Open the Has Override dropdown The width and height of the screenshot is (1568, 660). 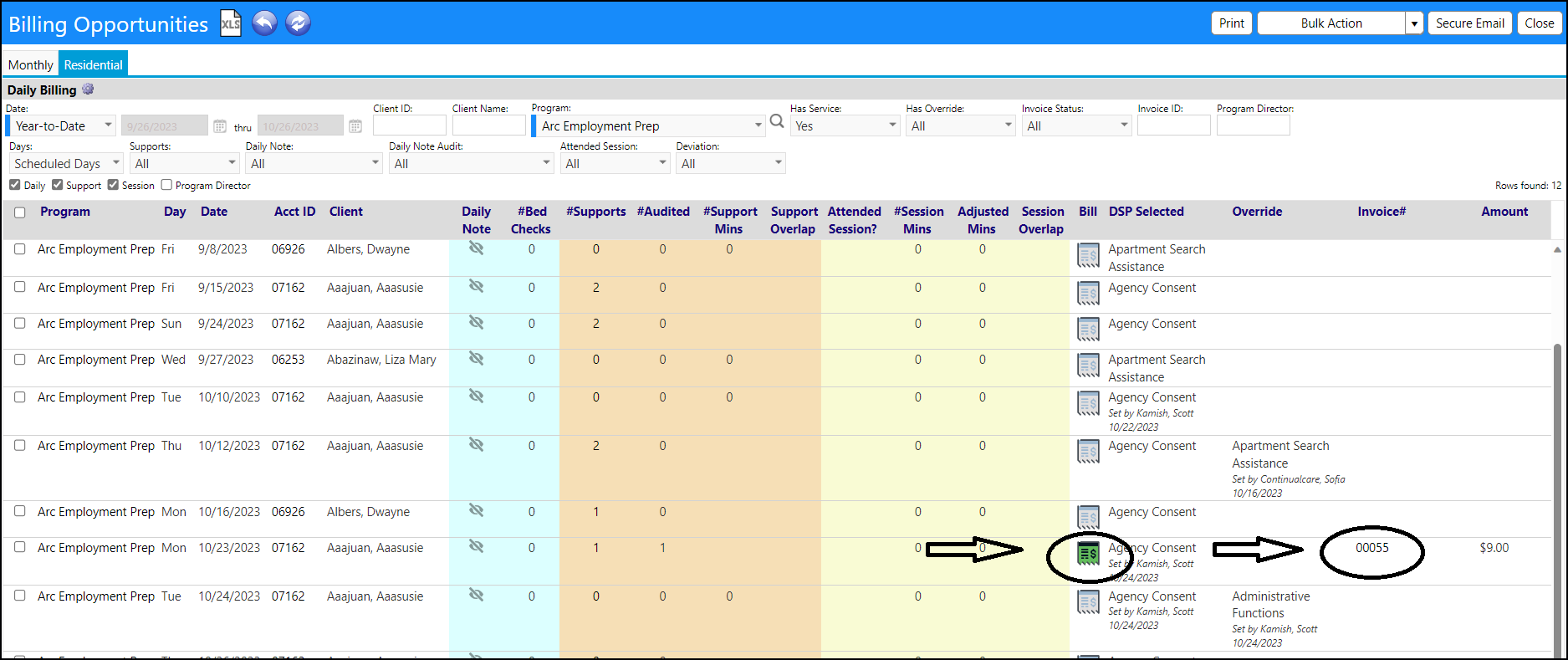tap(960, 125)
